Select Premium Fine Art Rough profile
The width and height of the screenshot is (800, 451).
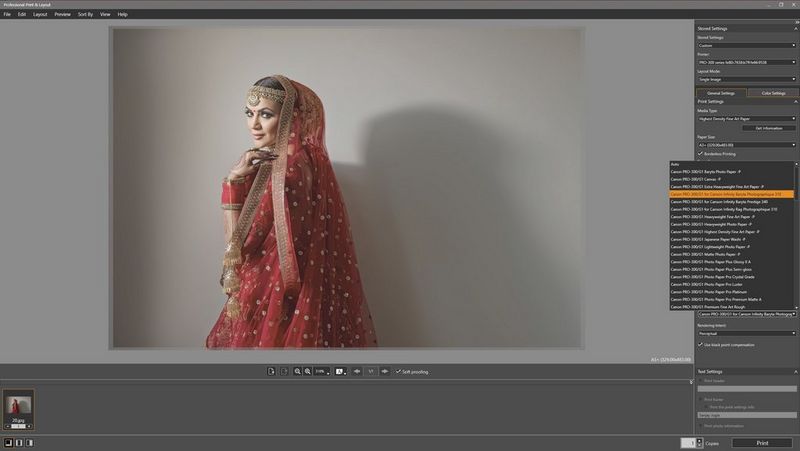[732, 307]
